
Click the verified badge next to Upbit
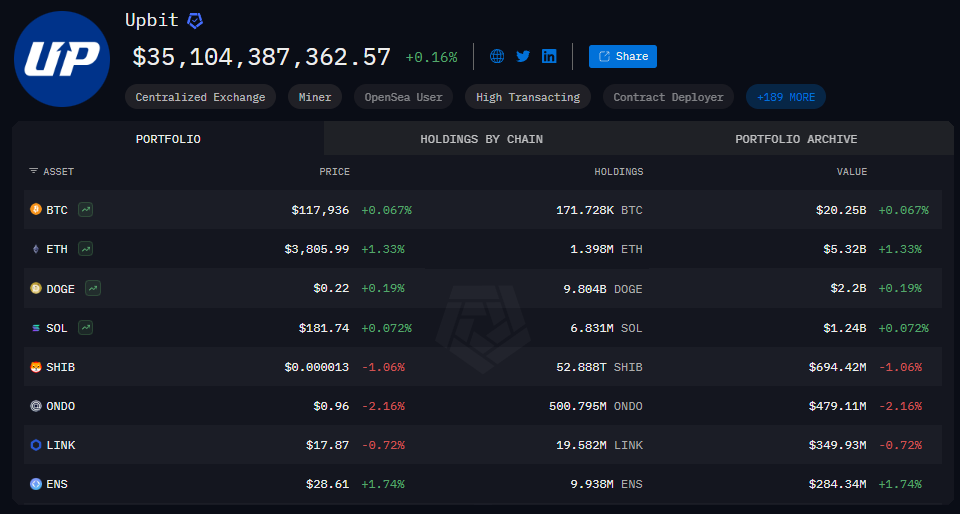coord(196,20)
